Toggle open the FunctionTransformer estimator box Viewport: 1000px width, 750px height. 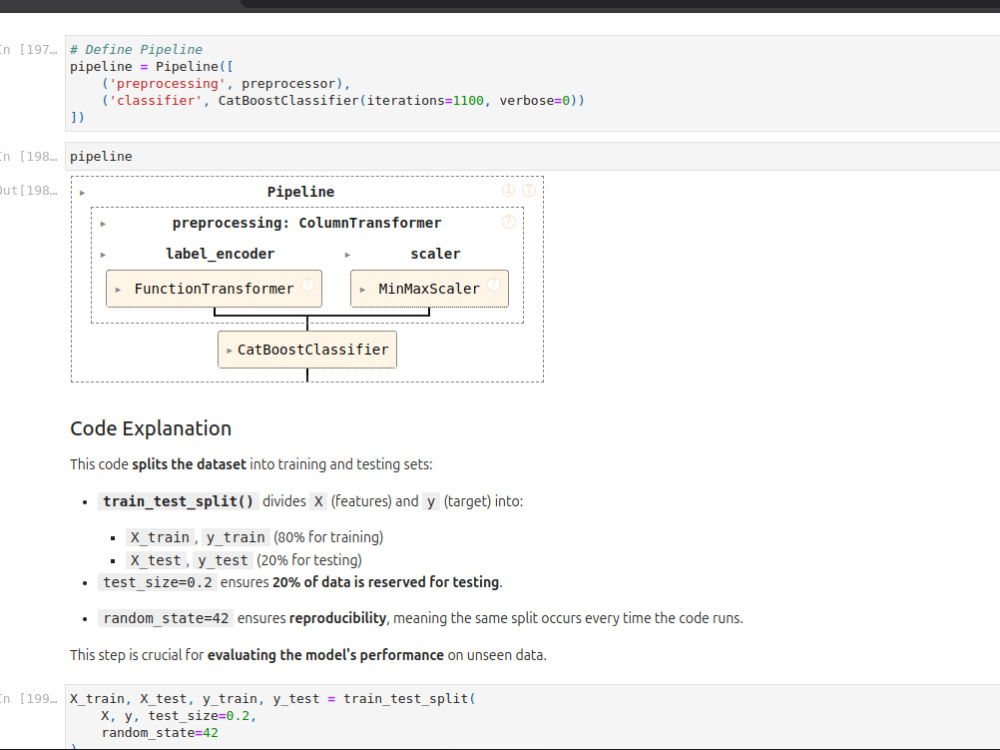213,288
